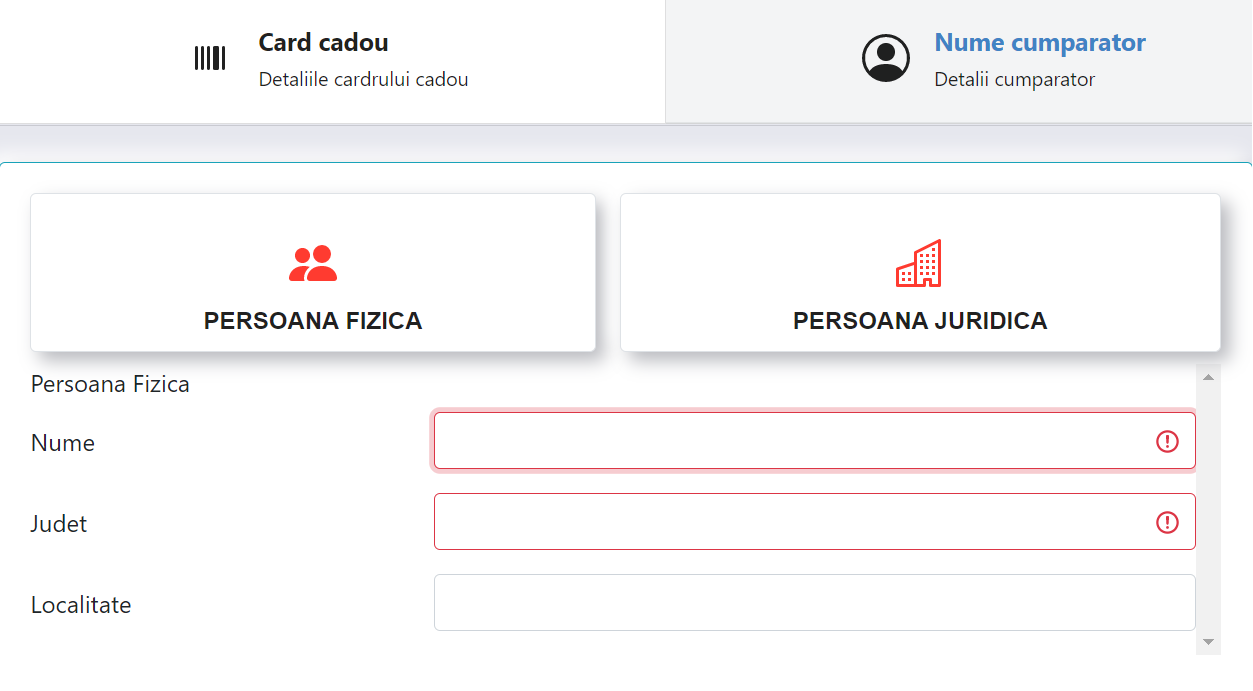Click the form's vertical scrollbar track
The width and height of the screenshot is (1253, 691).
point(1208,509)
